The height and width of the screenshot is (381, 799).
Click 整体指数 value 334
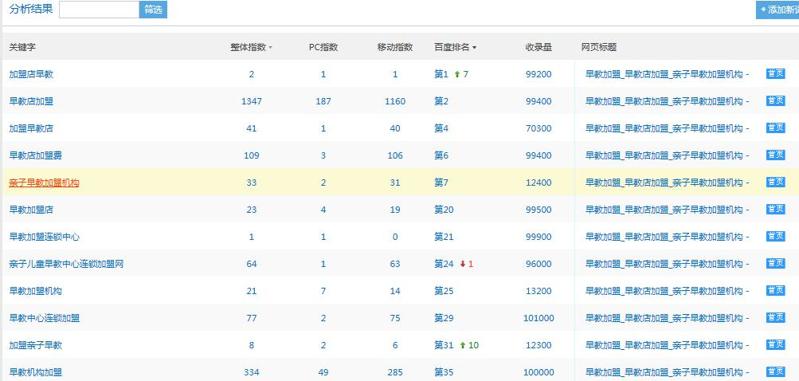coord(251,372)
